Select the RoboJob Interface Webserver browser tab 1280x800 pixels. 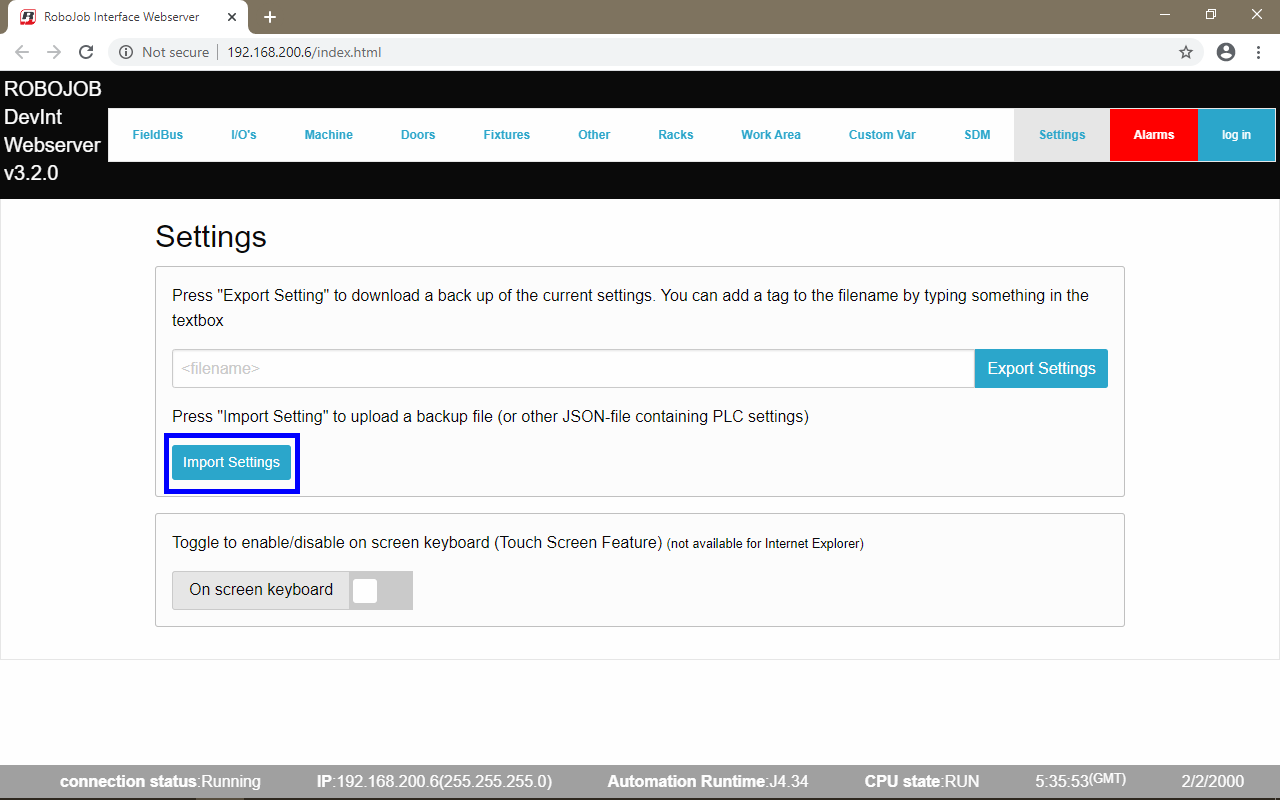130,17
